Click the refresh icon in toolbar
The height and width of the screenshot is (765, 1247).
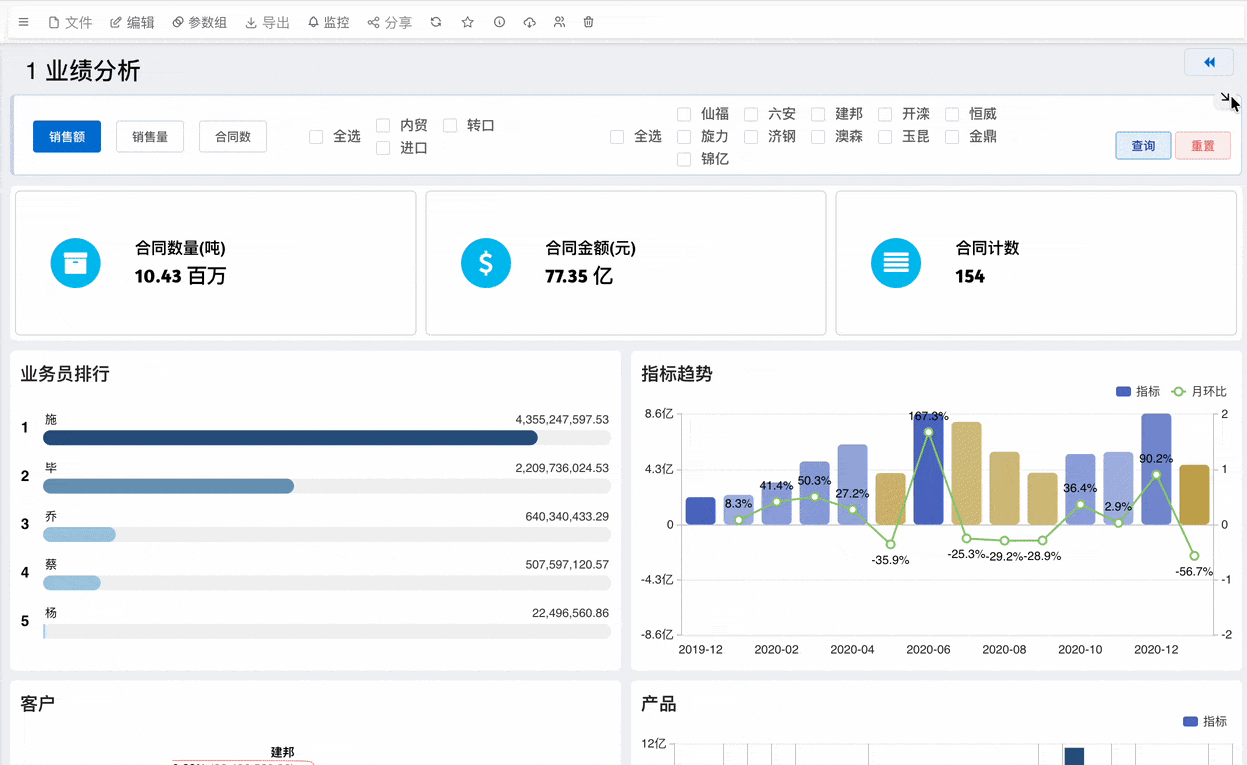[436, 22]
